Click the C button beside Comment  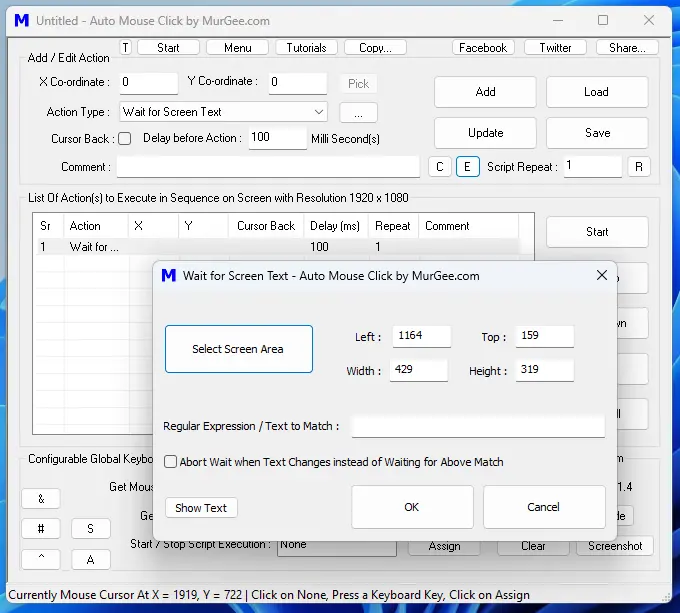(x=440, y=167)
